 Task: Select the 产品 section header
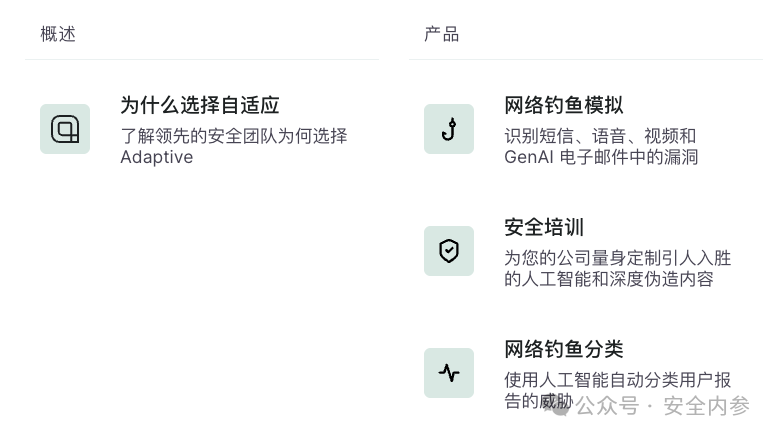point(442,34)
